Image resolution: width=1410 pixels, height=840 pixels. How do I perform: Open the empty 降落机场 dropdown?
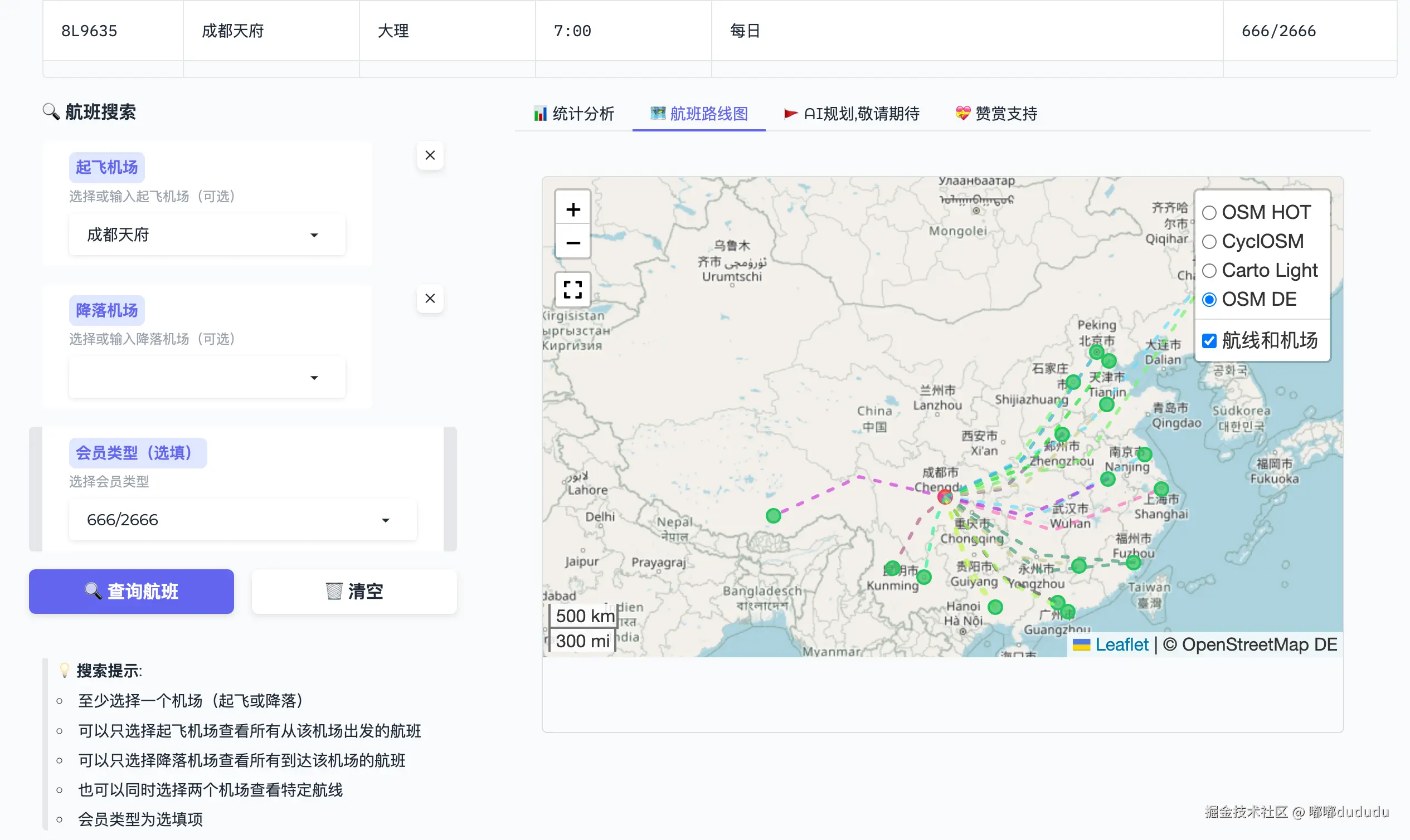[x=207, y=378]
